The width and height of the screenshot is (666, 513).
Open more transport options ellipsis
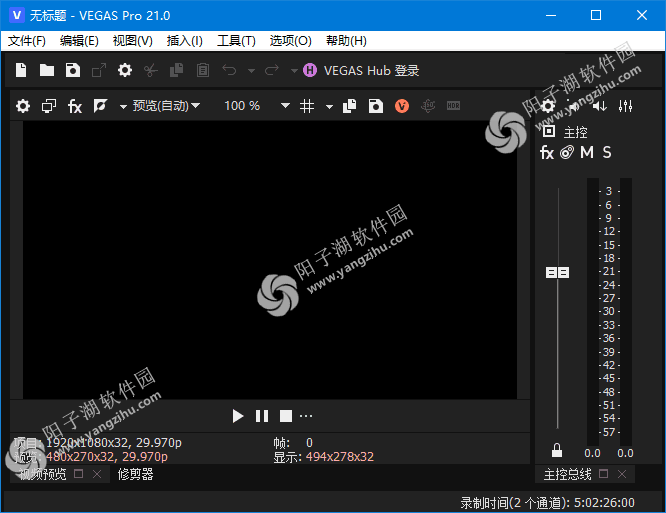pos(306,416)
